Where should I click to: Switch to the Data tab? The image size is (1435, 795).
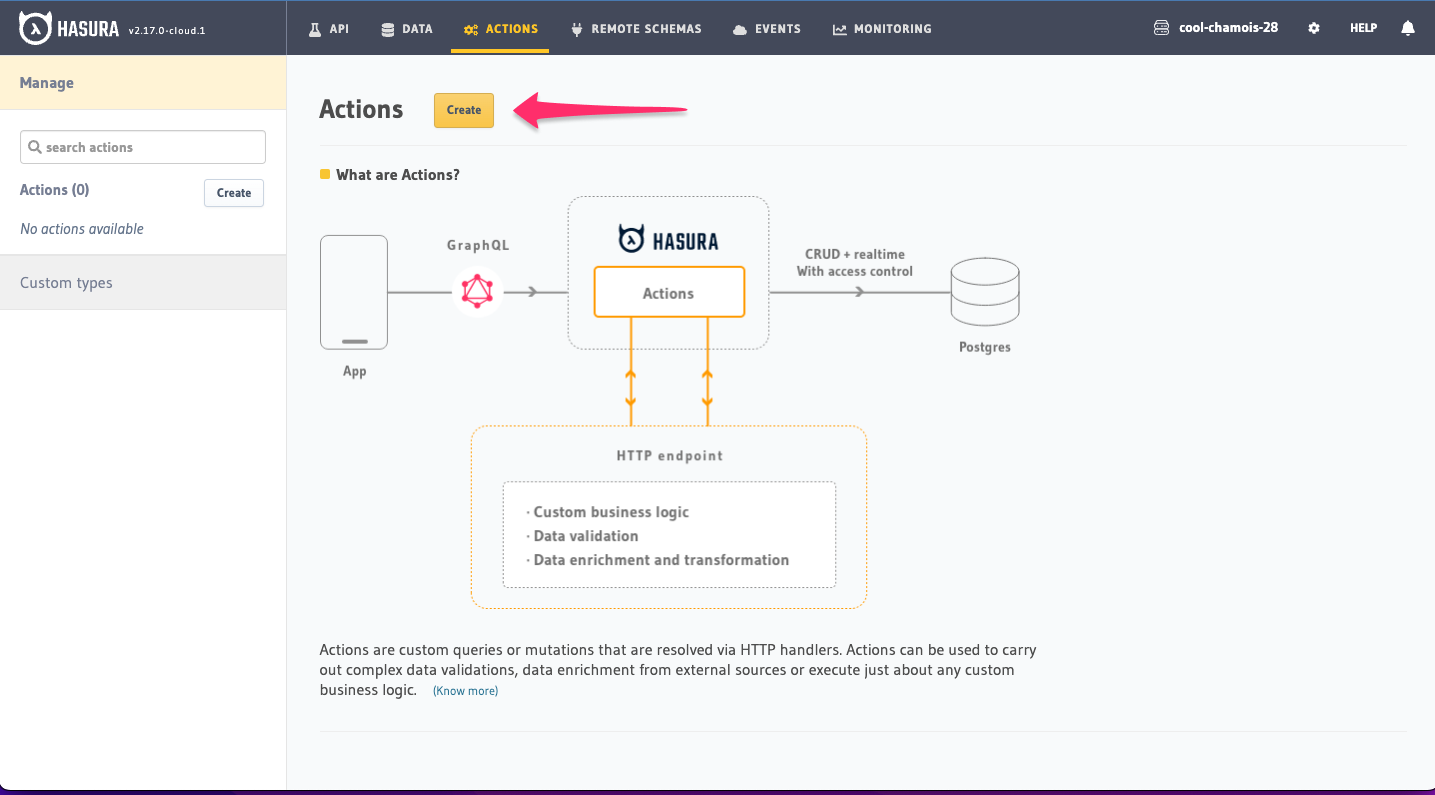pyautogui.click(x=407, y=29)
